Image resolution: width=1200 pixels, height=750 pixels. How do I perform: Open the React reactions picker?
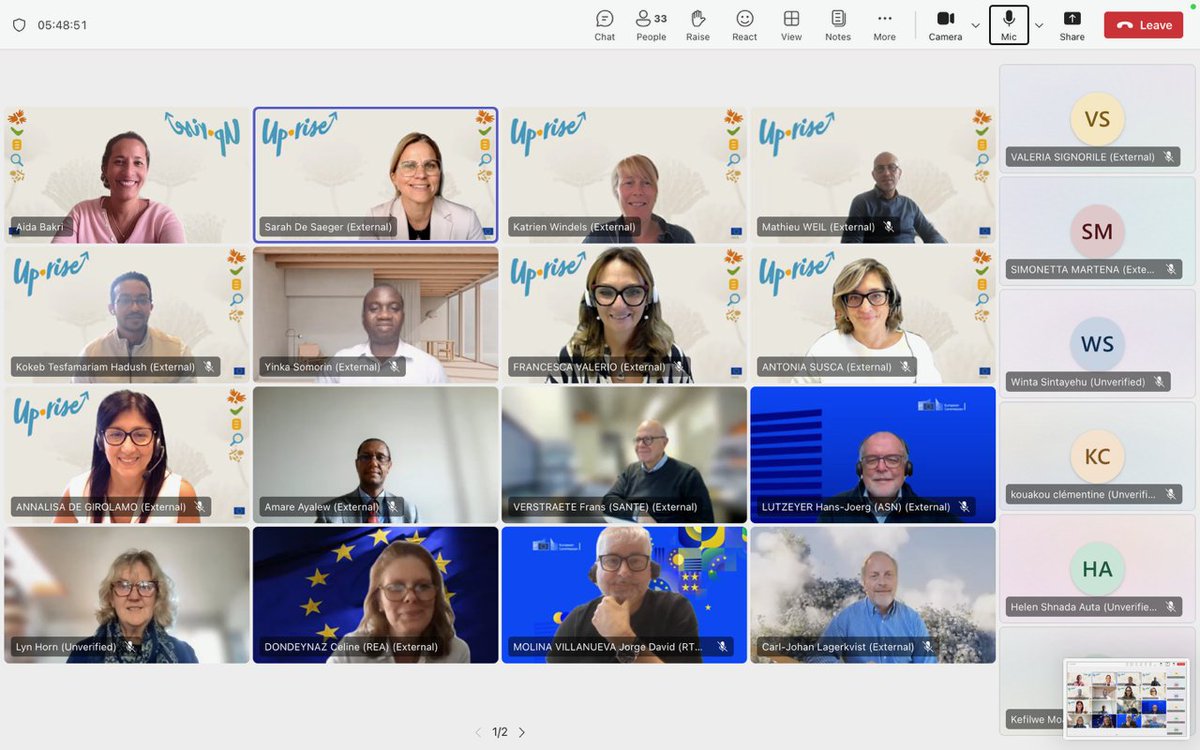(x=744, y=25)
